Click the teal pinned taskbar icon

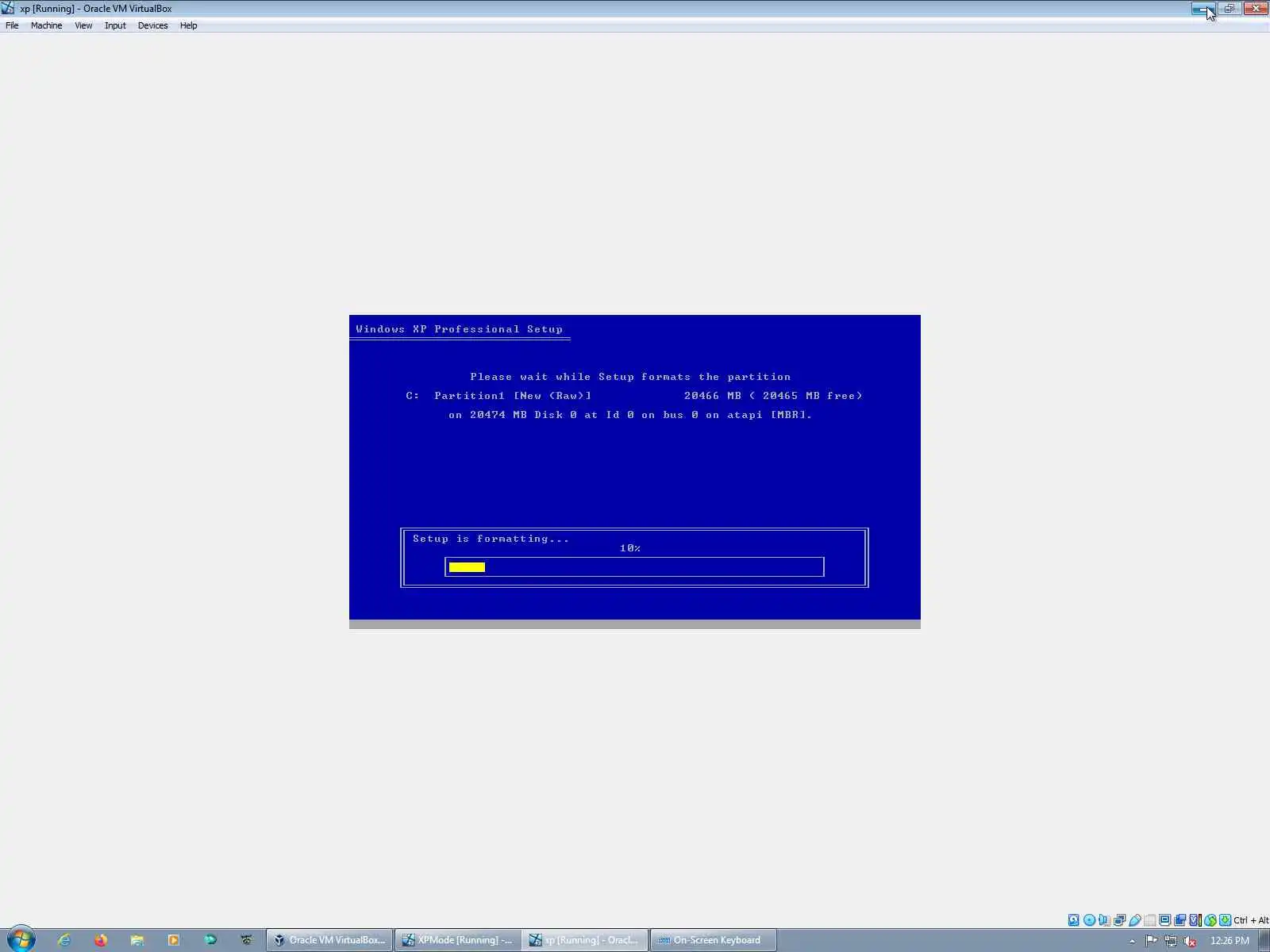pyautogui.click(x=210, y=940)
